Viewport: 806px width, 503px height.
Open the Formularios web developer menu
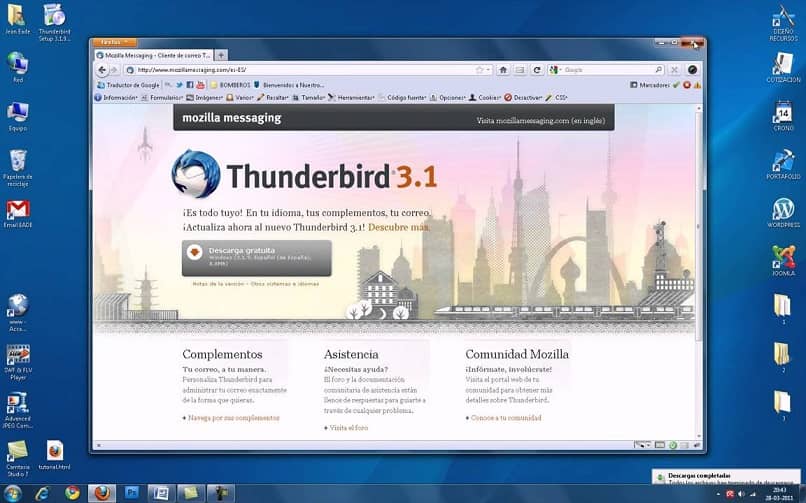(162, 98)
